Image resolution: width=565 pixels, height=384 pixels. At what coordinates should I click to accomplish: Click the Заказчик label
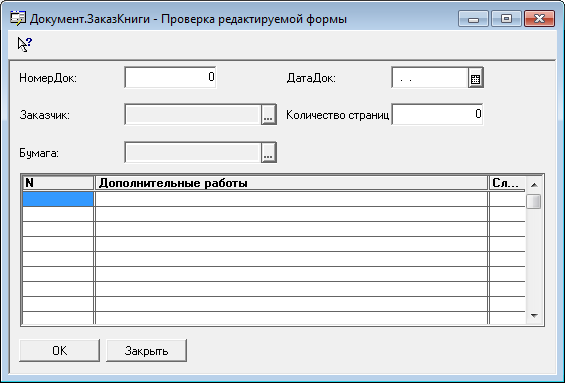[x=45, y=115]
